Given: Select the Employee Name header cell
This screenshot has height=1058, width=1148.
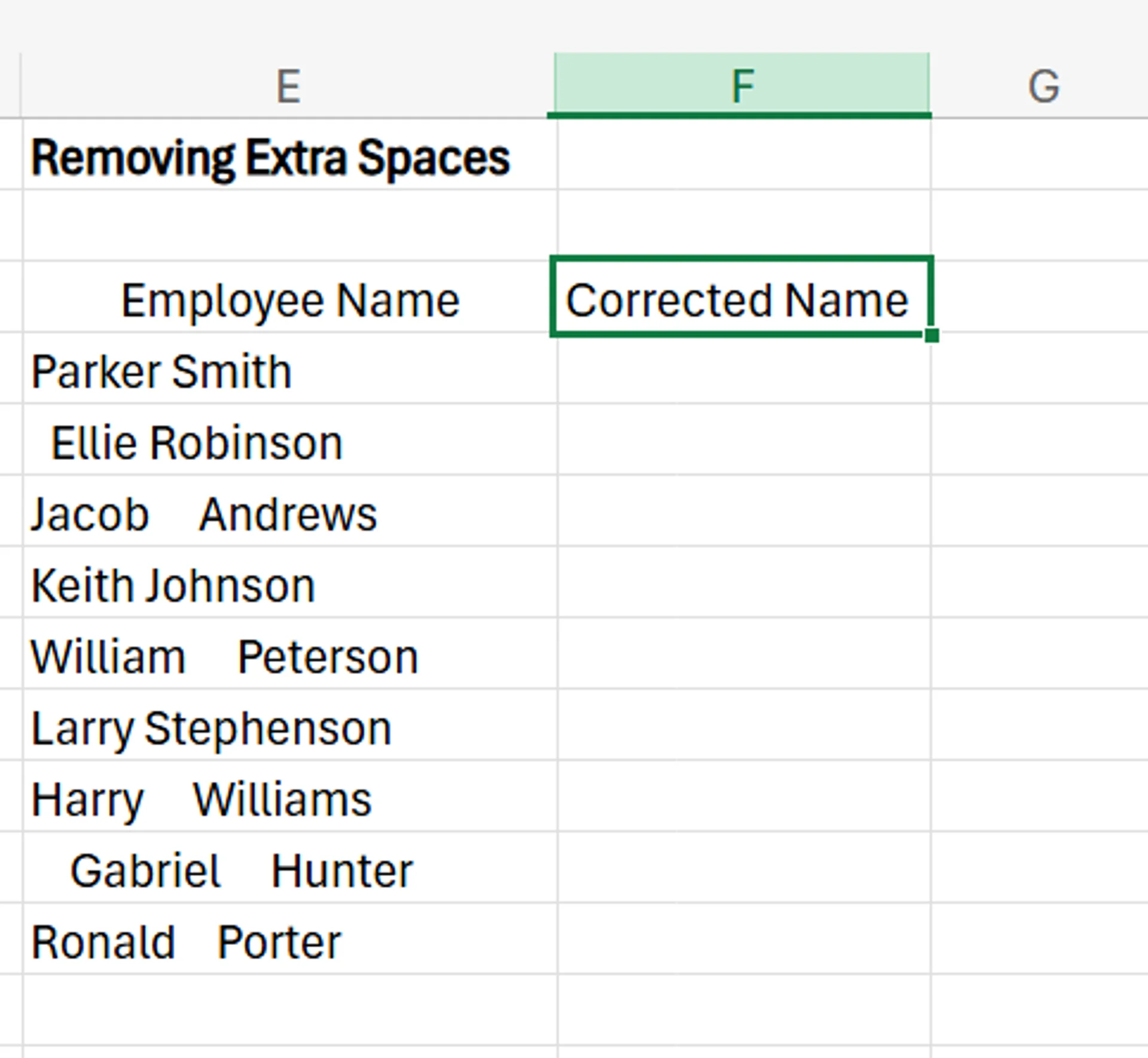Looking at the screenshot, I should [x=287, y=299].
